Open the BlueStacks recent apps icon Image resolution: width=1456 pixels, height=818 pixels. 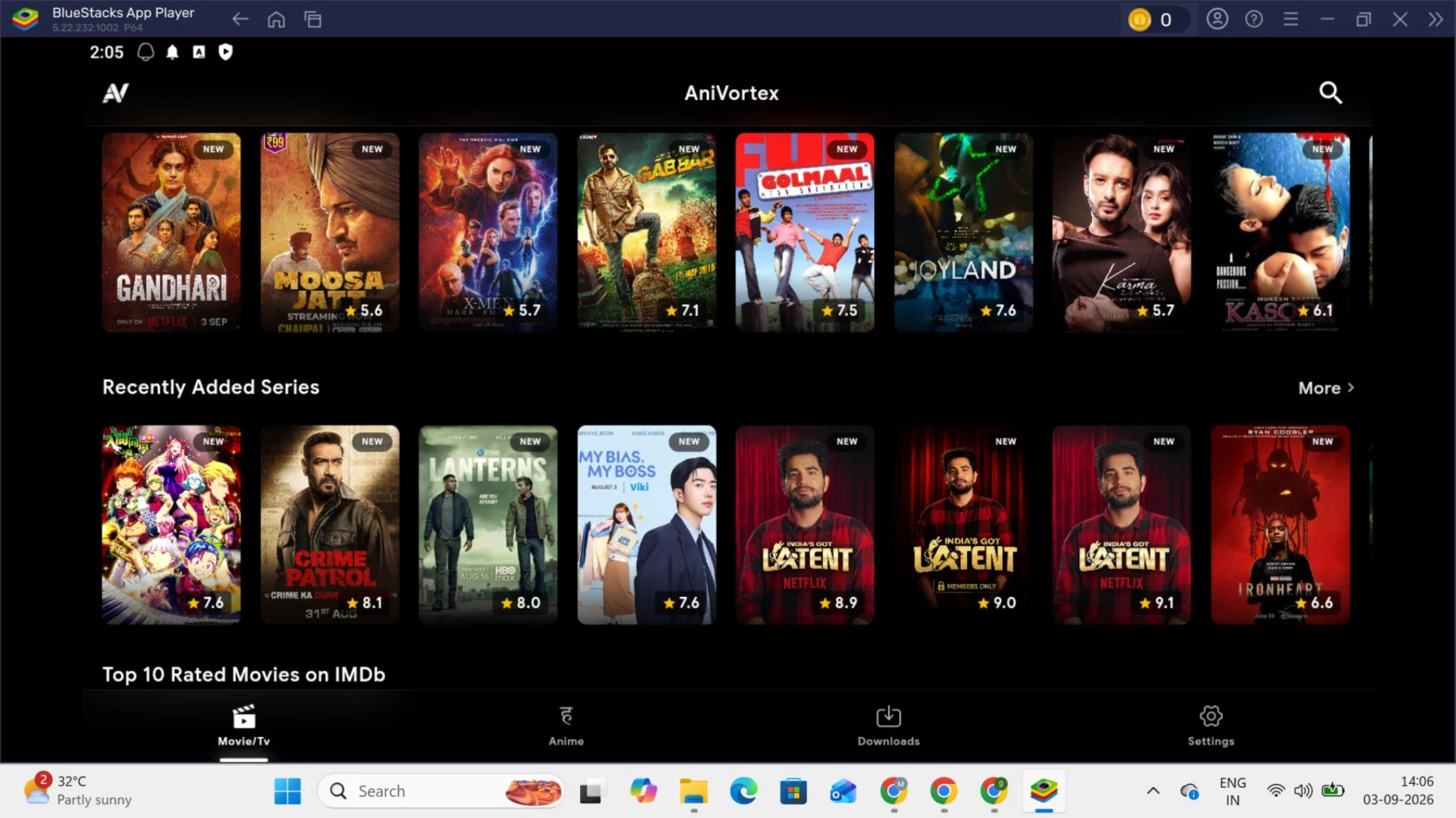(313, 19)
